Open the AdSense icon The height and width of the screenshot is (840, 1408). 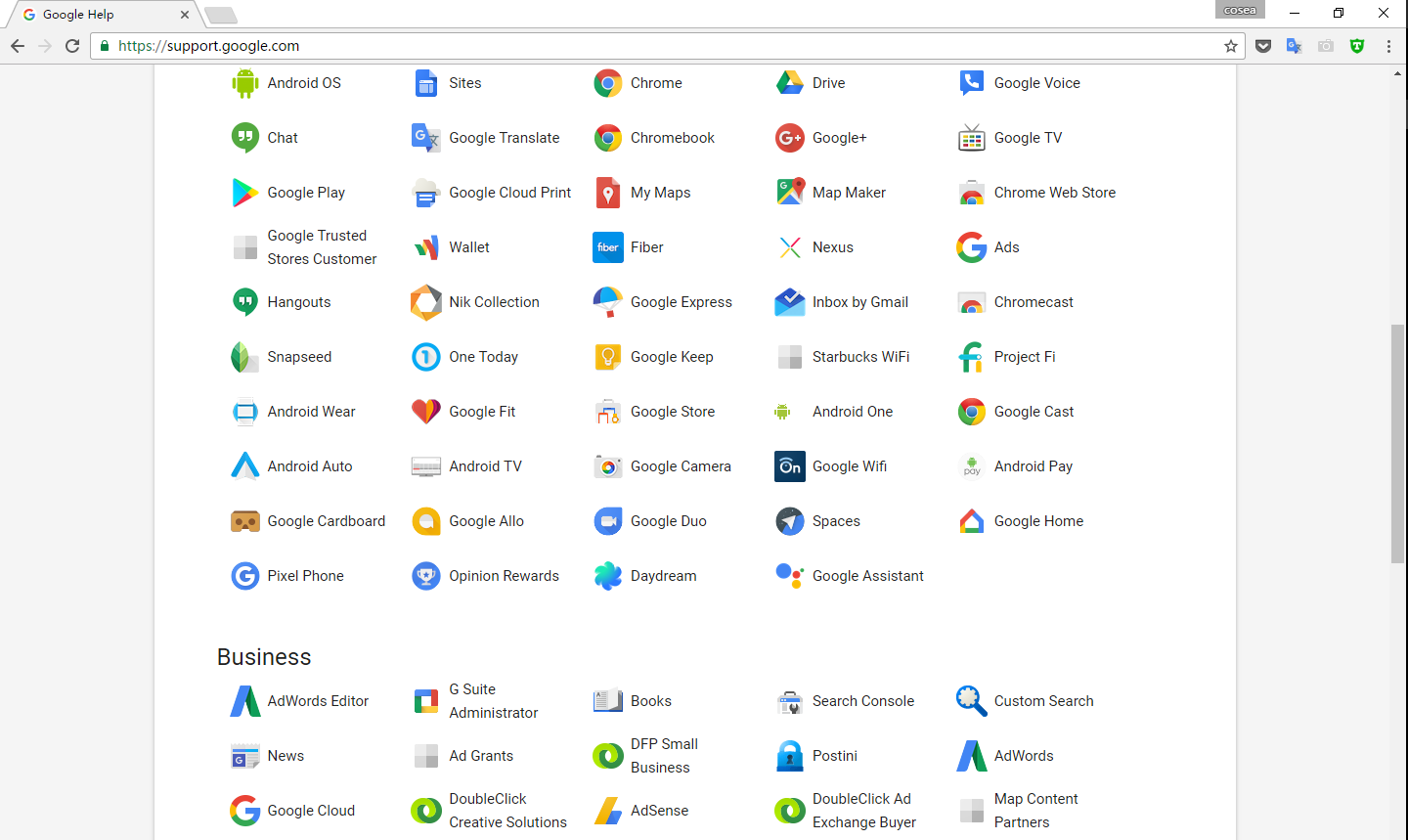pyautogui.click(x=608, y=811)
